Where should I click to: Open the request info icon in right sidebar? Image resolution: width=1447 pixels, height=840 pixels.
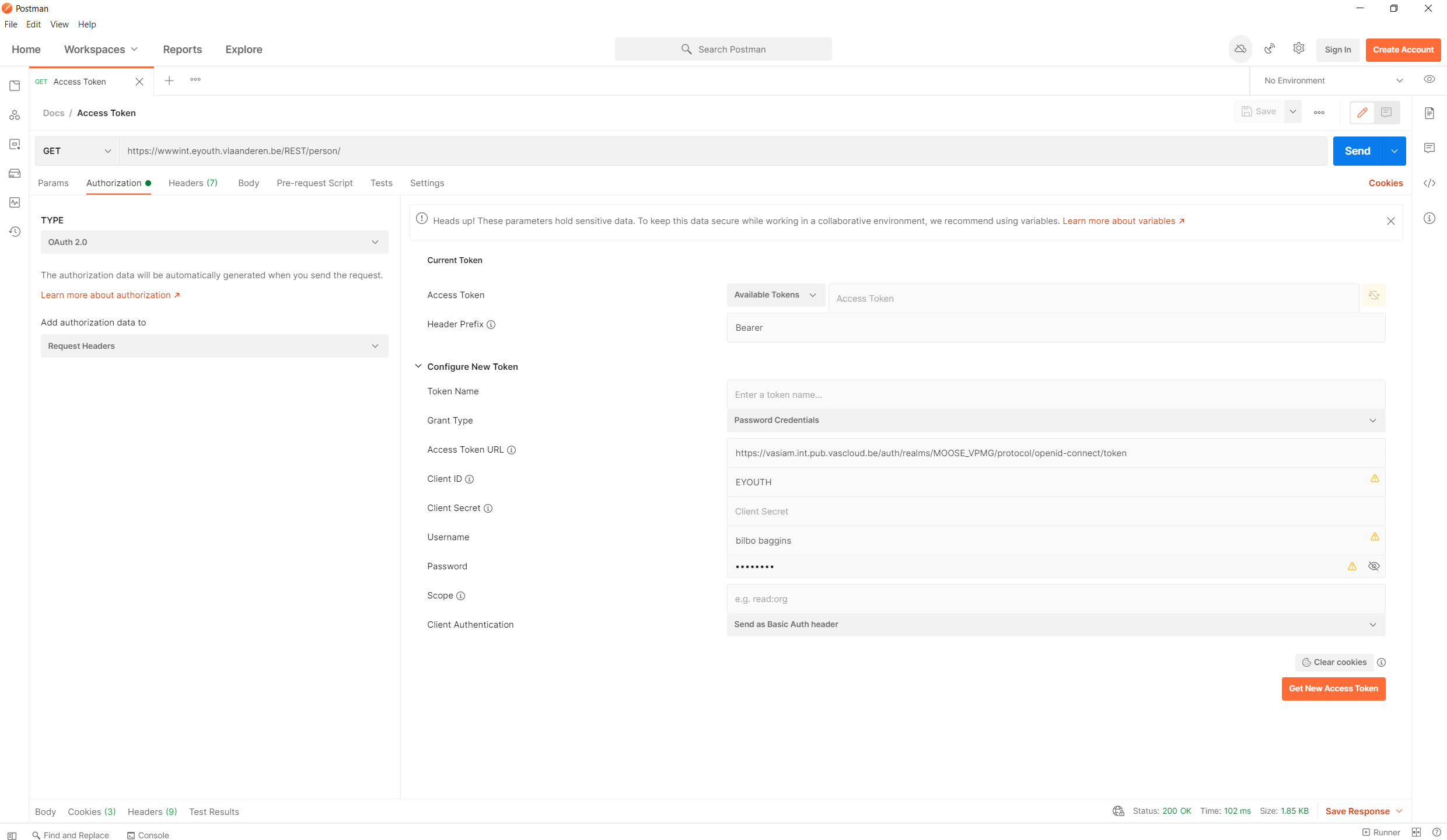pyautogui.click(x=1429, y=218)
